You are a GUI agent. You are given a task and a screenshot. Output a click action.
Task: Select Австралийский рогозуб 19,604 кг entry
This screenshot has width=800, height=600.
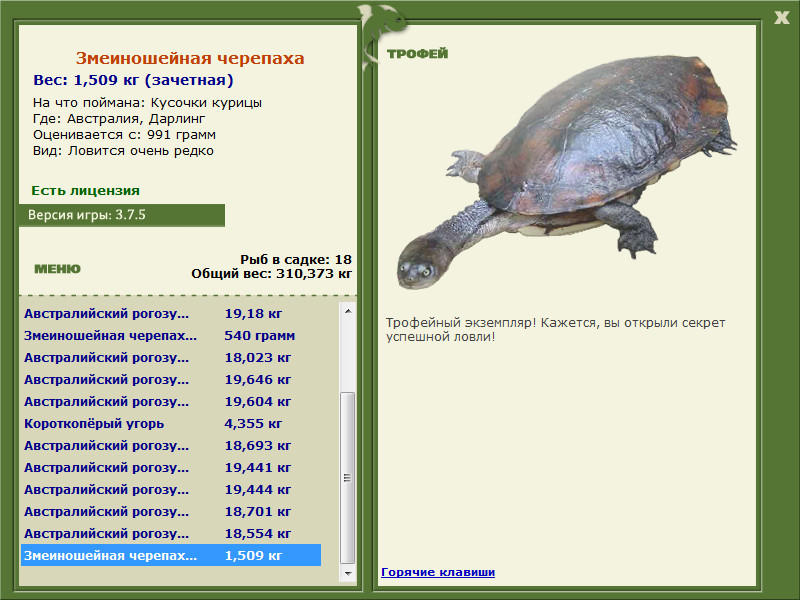(171, 402)
